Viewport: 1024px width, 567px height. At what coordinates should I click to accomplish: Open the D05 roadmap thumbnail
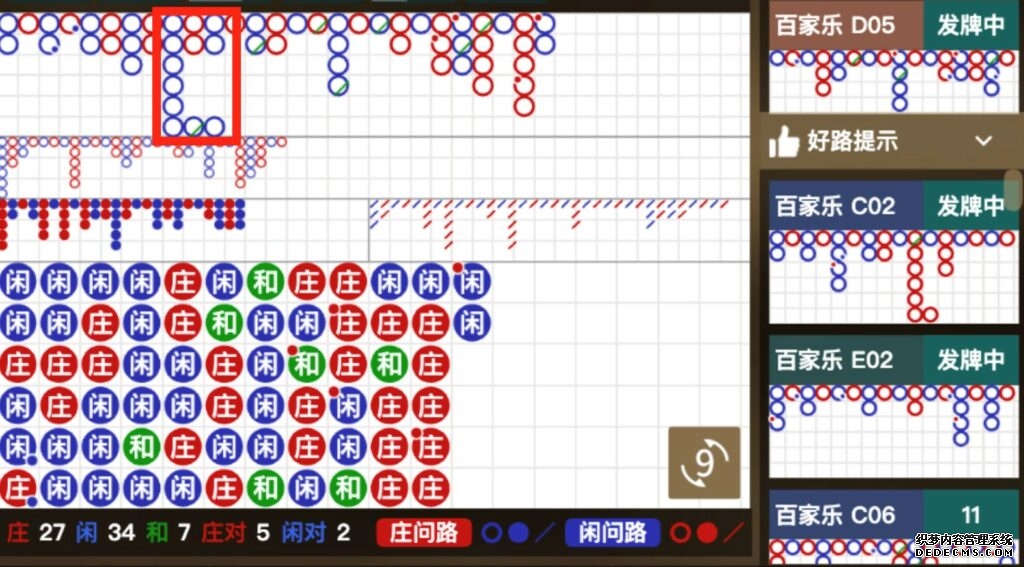point(893,81)
